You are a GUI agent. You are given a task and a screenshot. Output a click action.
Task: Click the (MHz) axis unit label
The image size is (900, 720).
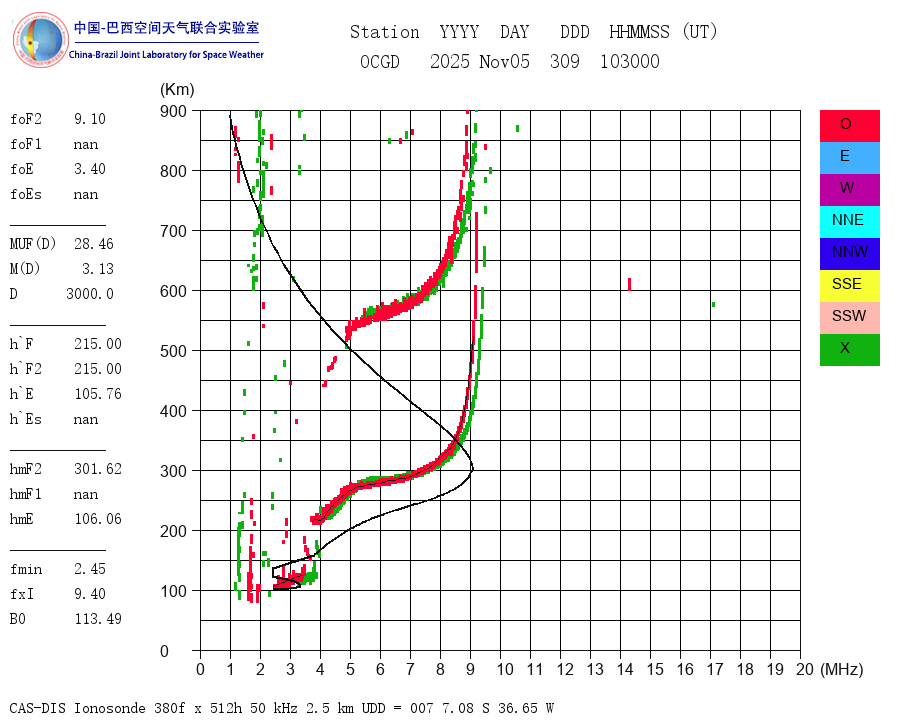[842, 669]
